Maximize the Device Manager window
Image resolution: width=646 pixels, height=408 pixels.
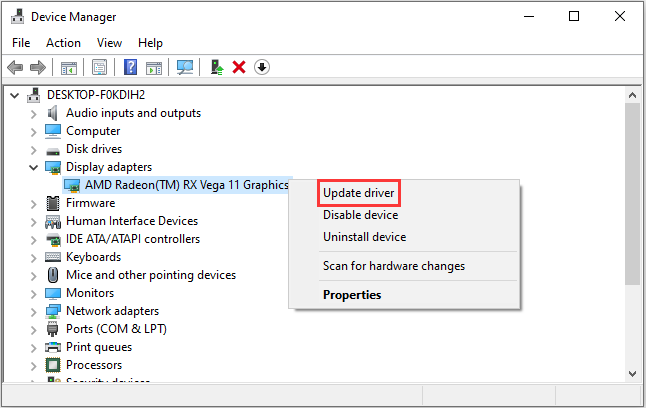click(x=574, y=16)
